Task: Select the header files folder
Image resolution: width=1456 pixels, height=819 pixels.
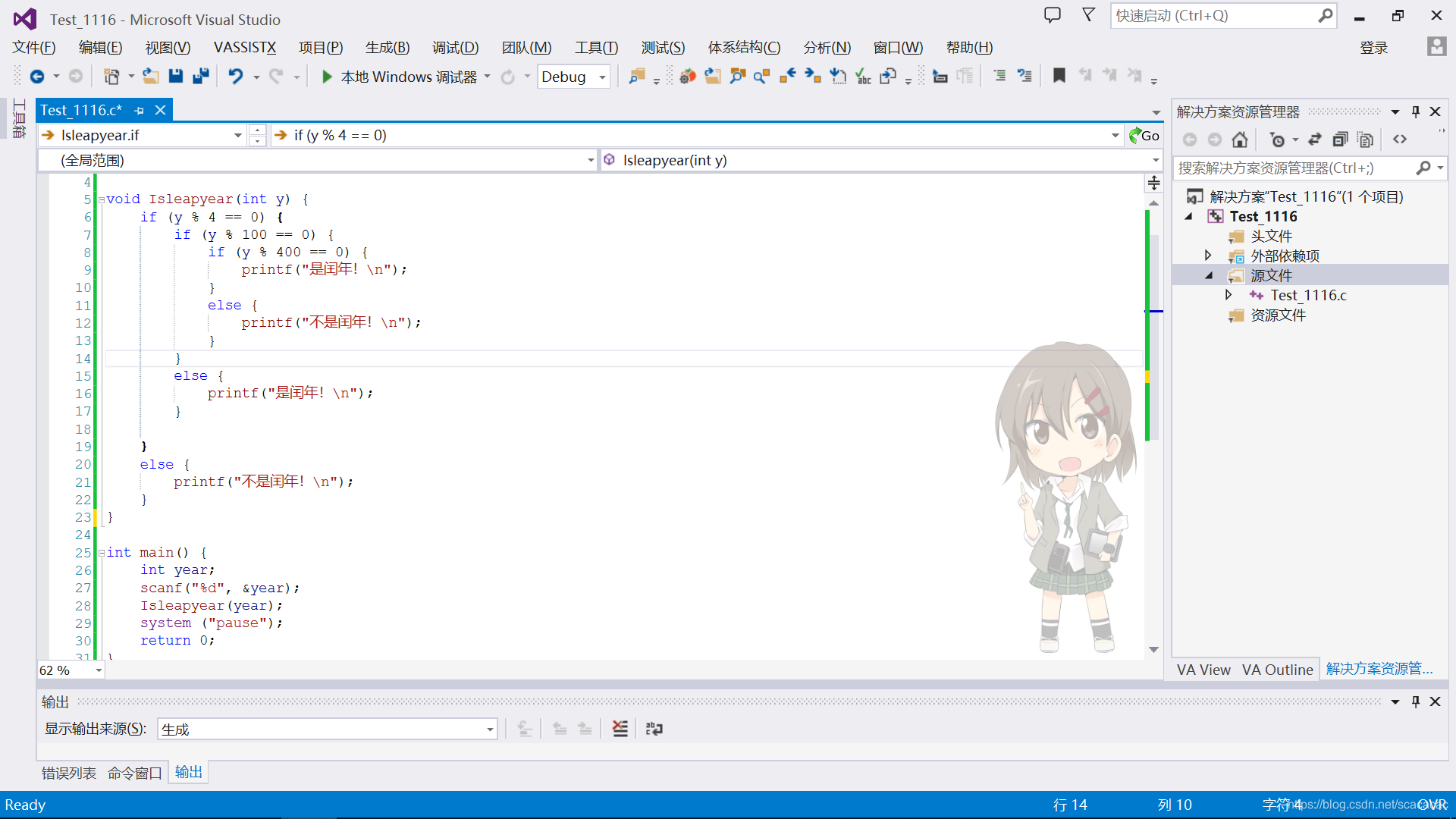Action: point(1271,236)
